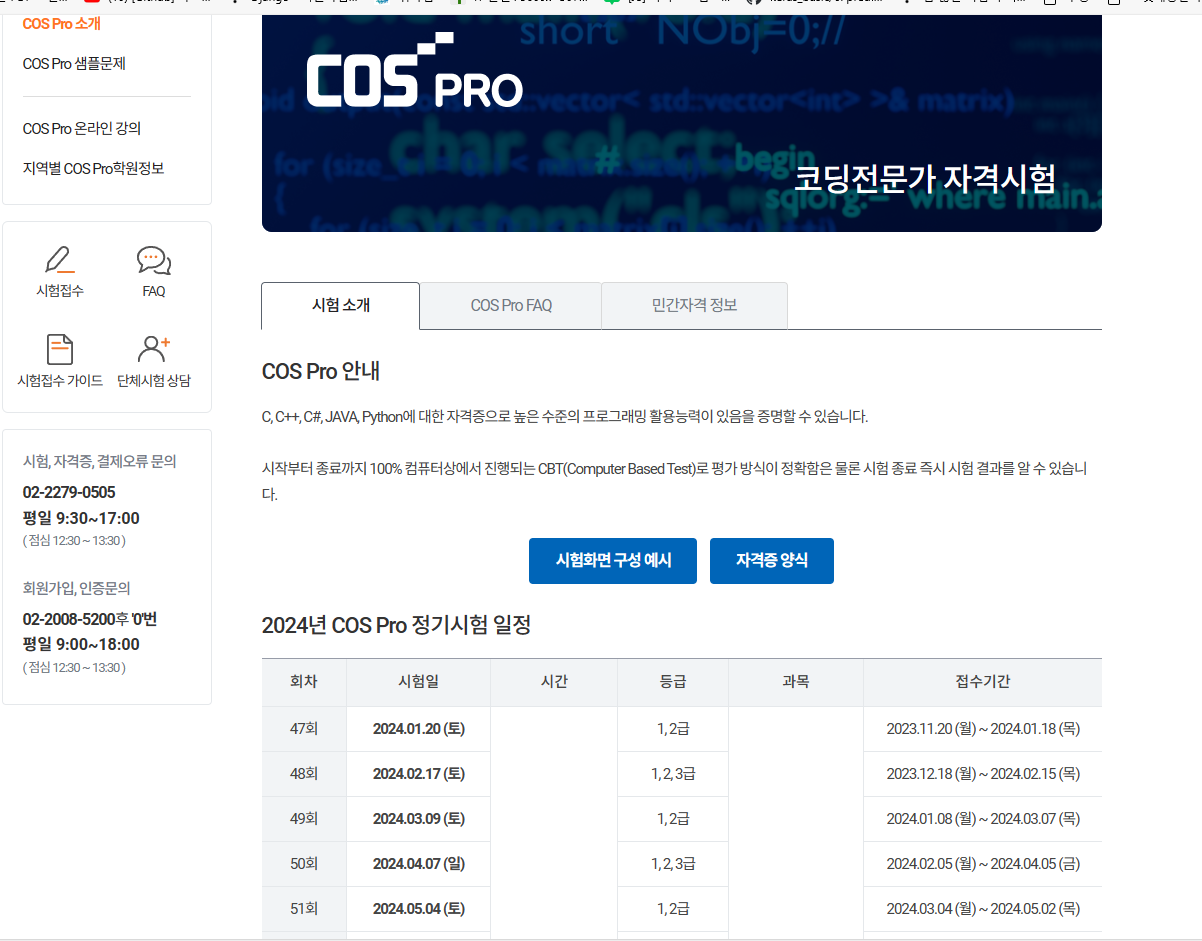Click the 회원가입, 인증문의 heading
Image resolution: width=1202 pixels, height=941 pixels.
pos(76,588)
